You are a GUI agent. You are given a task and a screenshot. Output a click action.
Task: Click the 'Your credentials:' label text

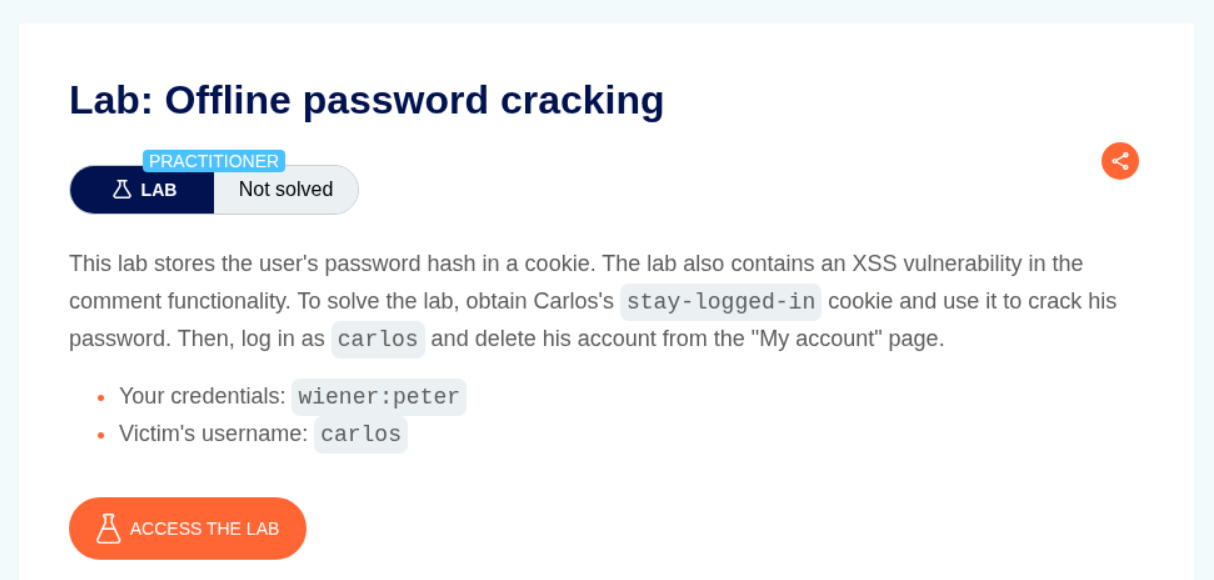coord(202,396)
